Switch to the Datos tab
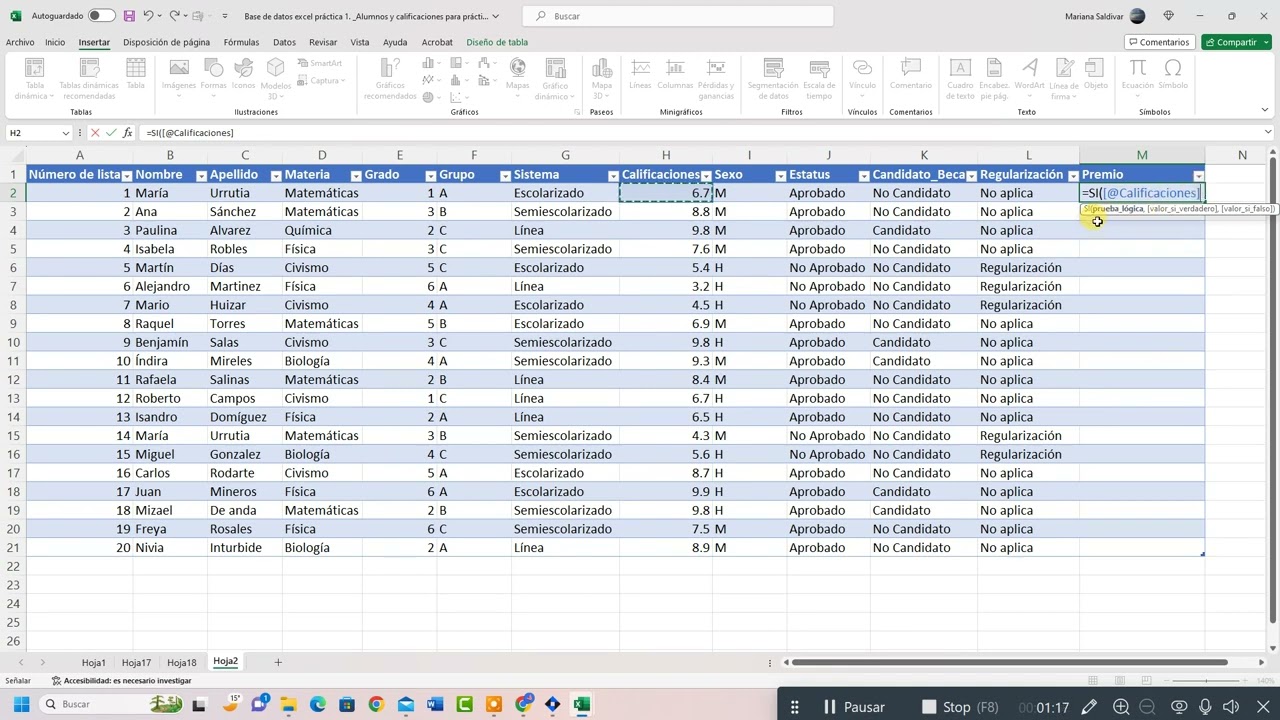 (284, 42)
